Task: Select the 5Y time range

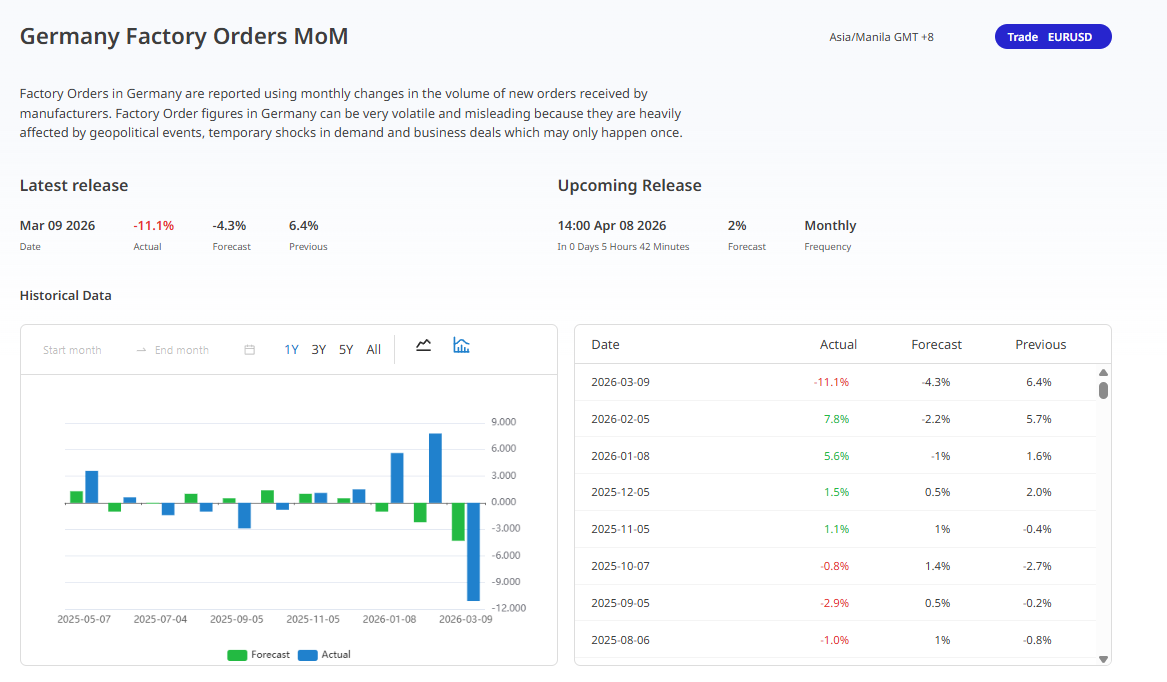Action: 346,350
